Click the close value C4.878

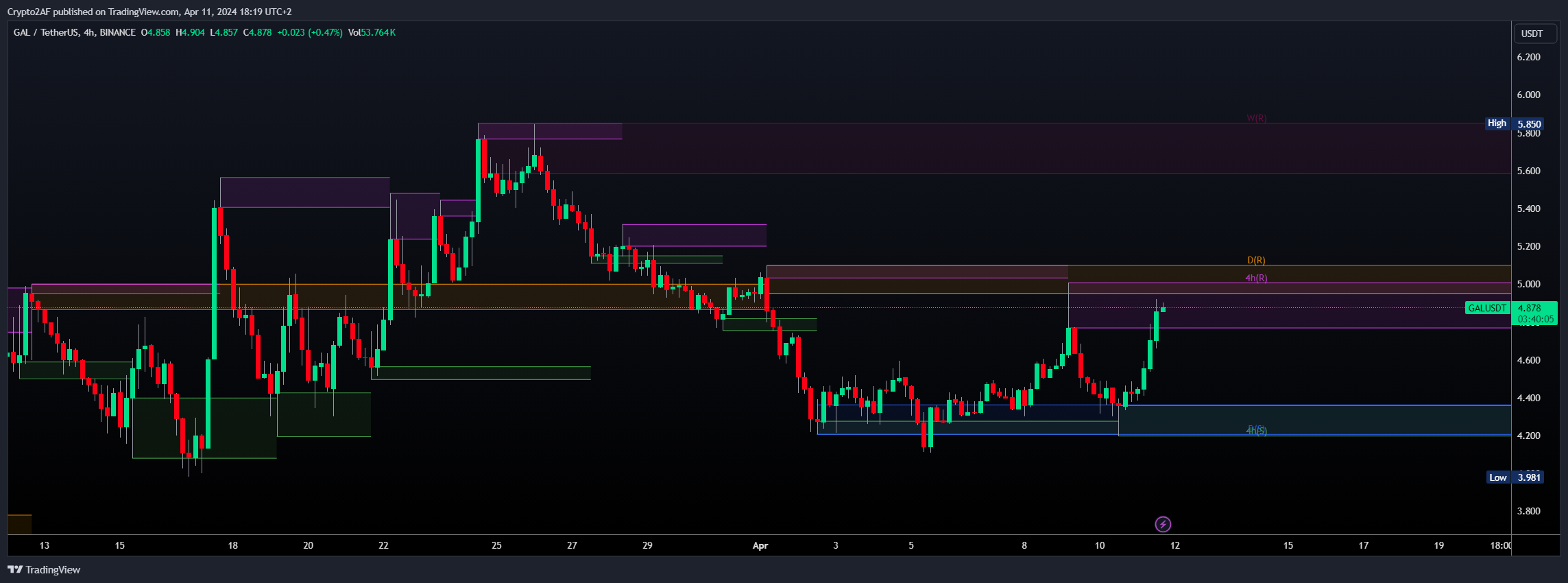coord(258,32)
